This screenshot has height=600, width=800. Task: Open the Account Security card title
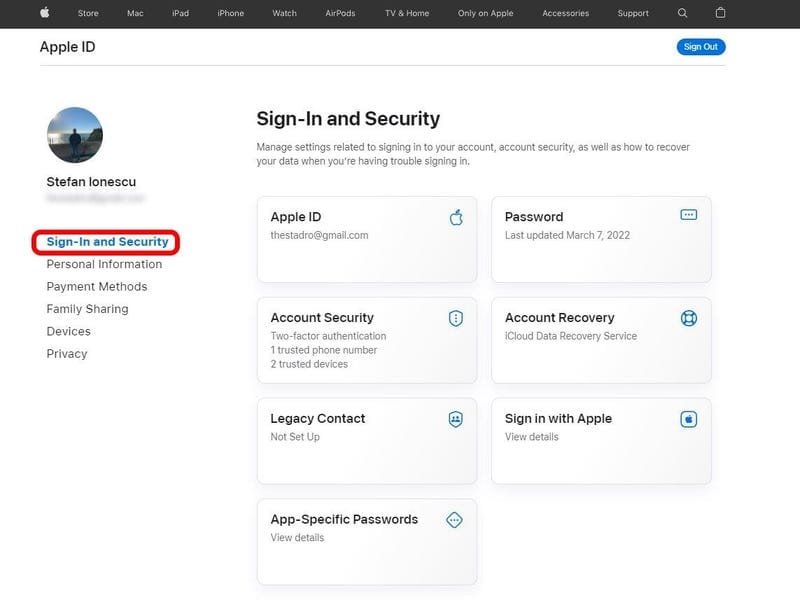tap(322, 318)
